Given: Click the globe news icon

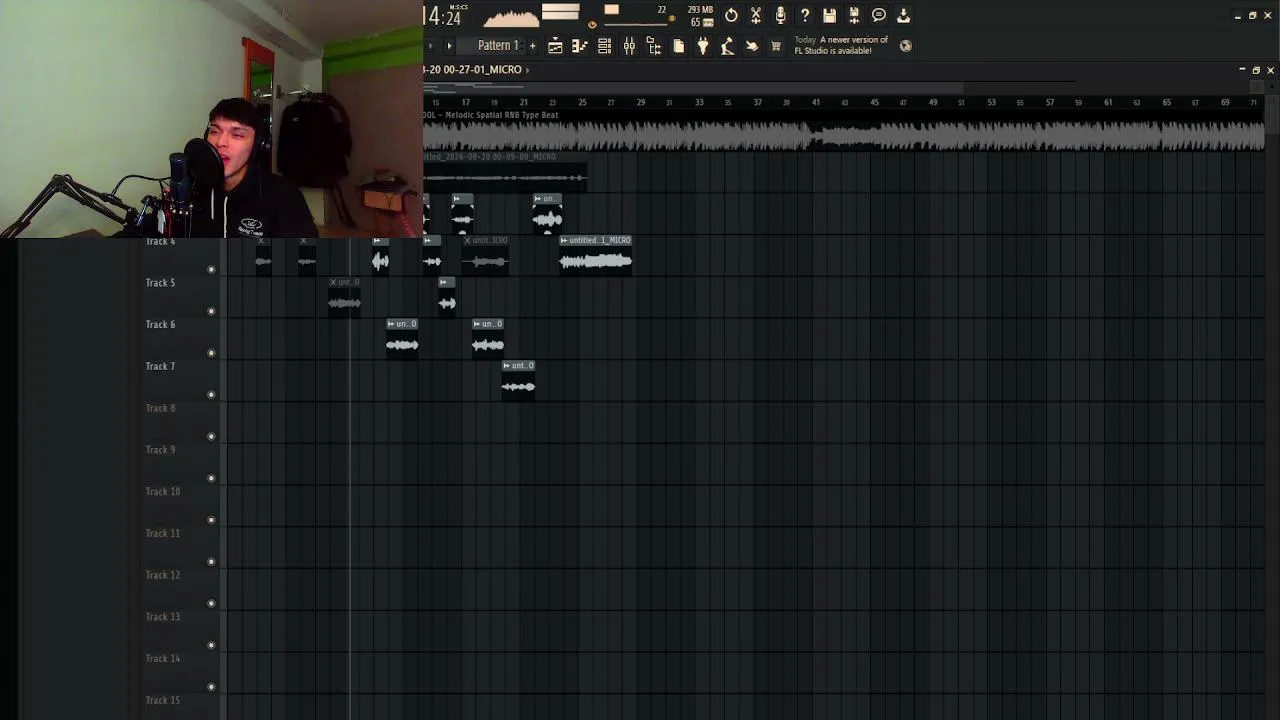Looking at the screenshot, I should point(905,46).
